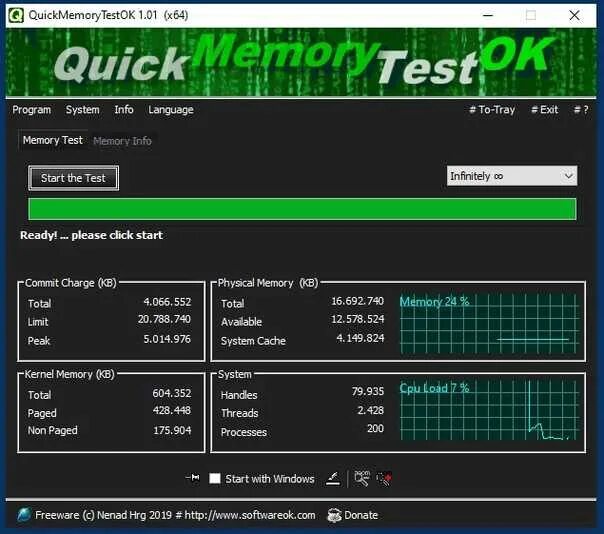Open the Program menu
Viewport: 604px width, 534px height.
click(32, 110)
